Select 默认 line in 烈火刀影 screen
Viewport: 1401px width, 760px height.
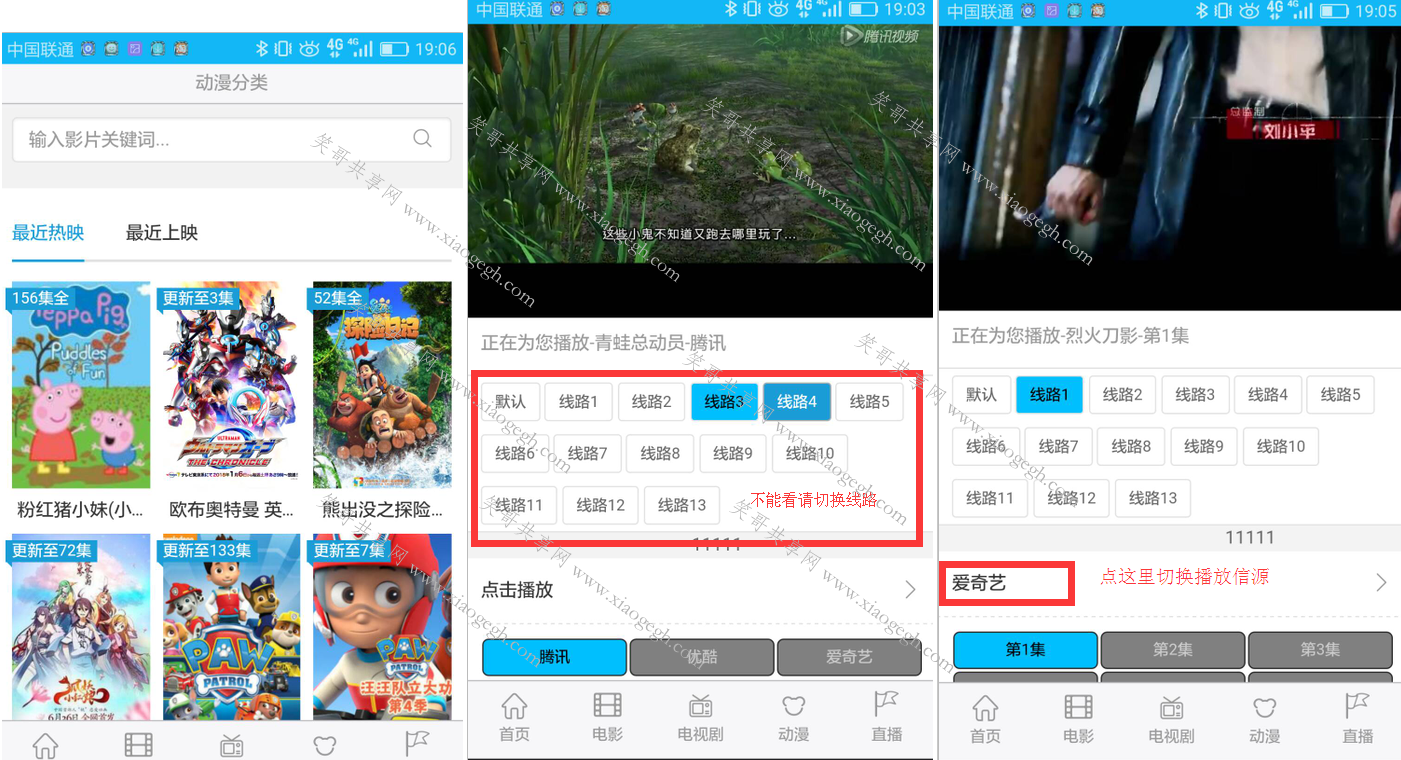coord(981,395)
